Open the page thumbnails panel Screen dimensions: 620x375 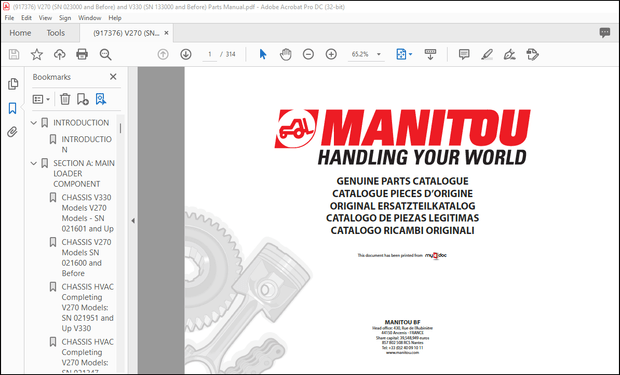(13, 84)
